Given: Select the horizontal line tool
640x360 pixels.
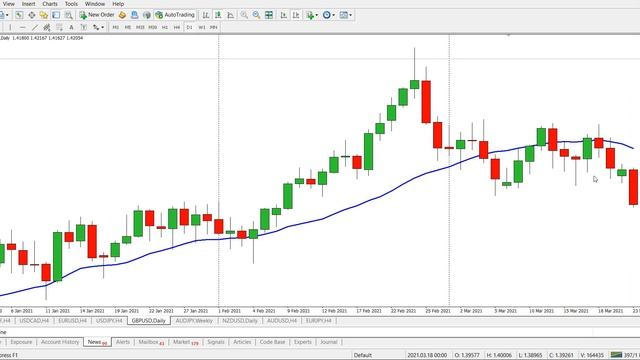Looking at the screenshot, I should [x=22, y=27].
